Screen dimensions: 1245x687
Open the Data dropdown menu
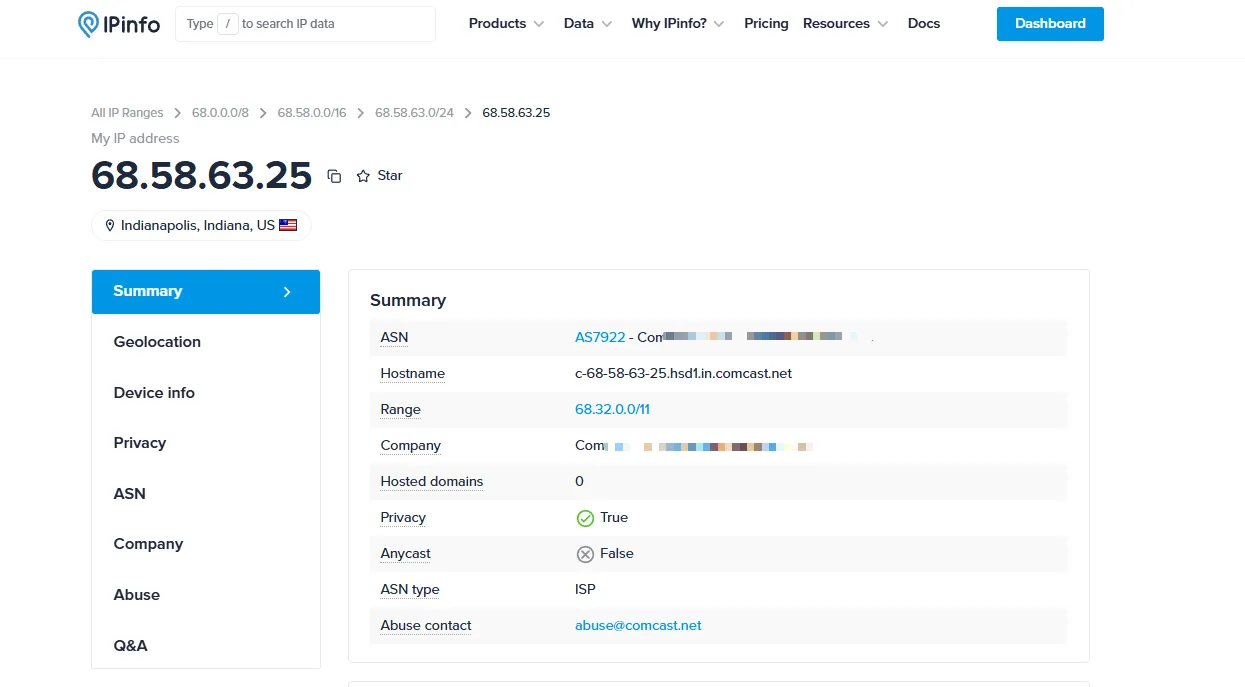tap(587, 24)
